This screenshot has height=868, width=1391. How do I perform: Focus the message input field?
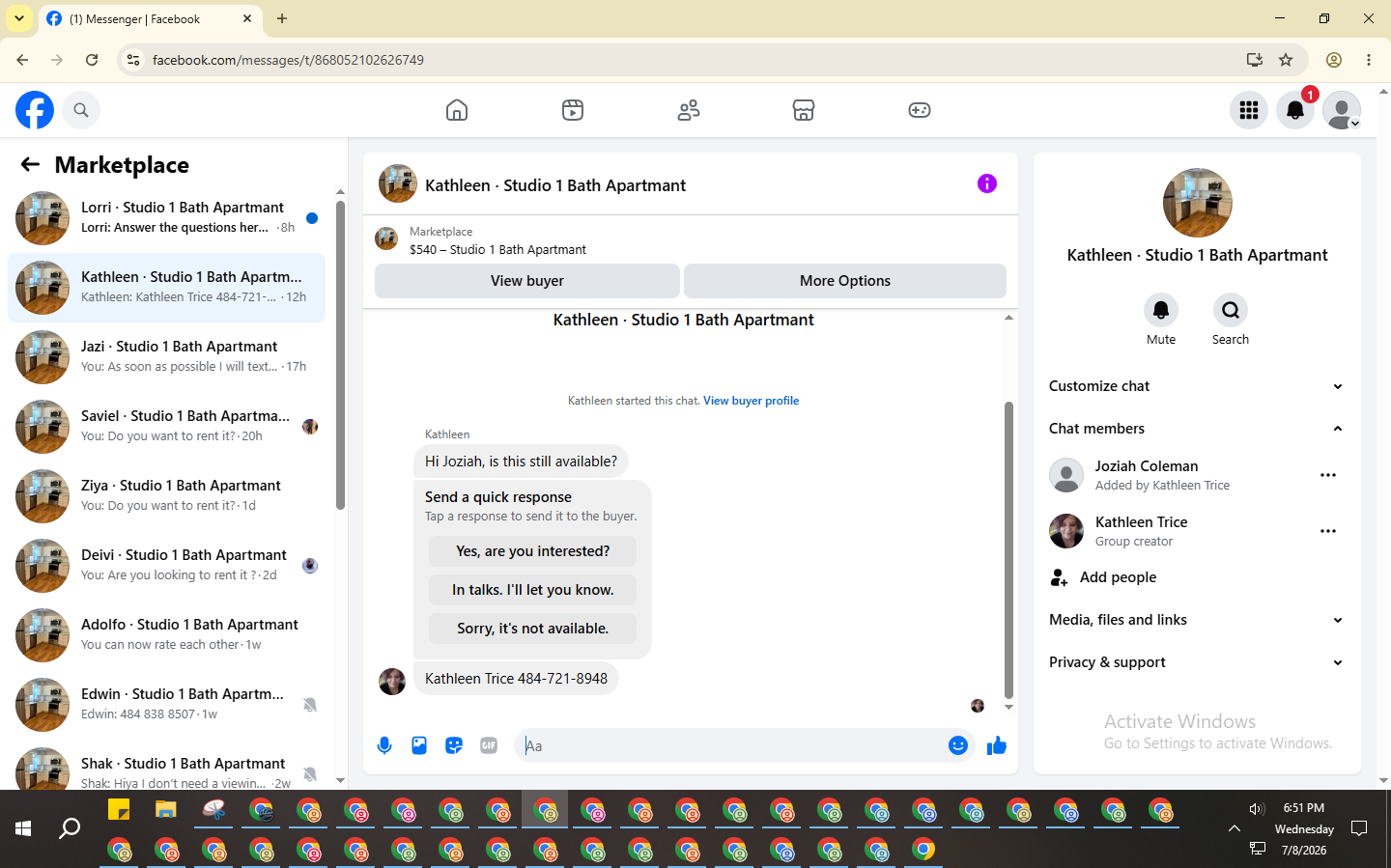click(x=734, y=745)
